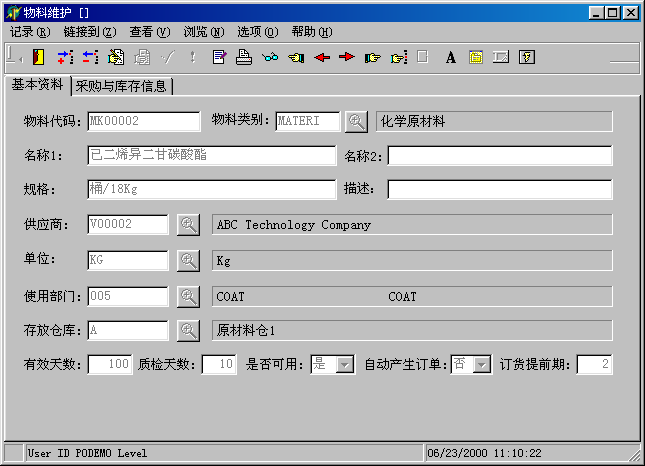
Task: Open the 记录 menu
Action: (29, 32)
